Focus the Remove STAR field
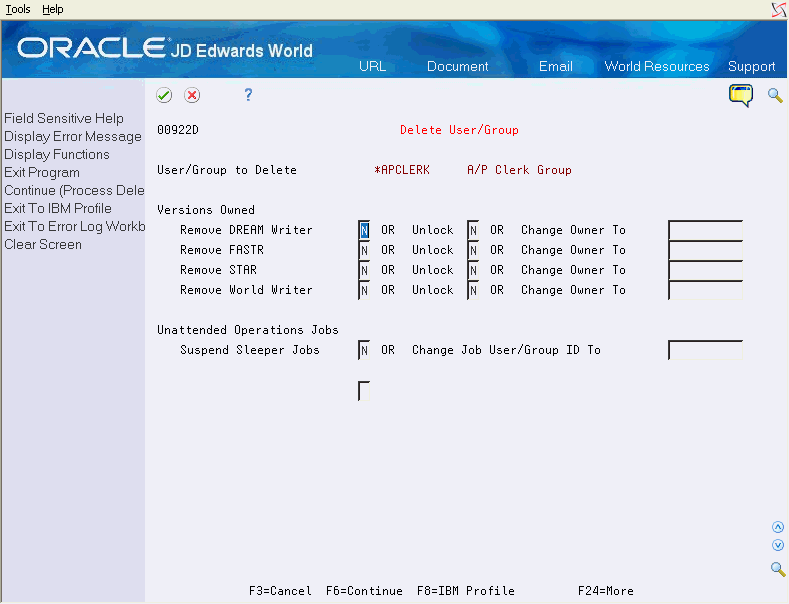 [364, 270]
